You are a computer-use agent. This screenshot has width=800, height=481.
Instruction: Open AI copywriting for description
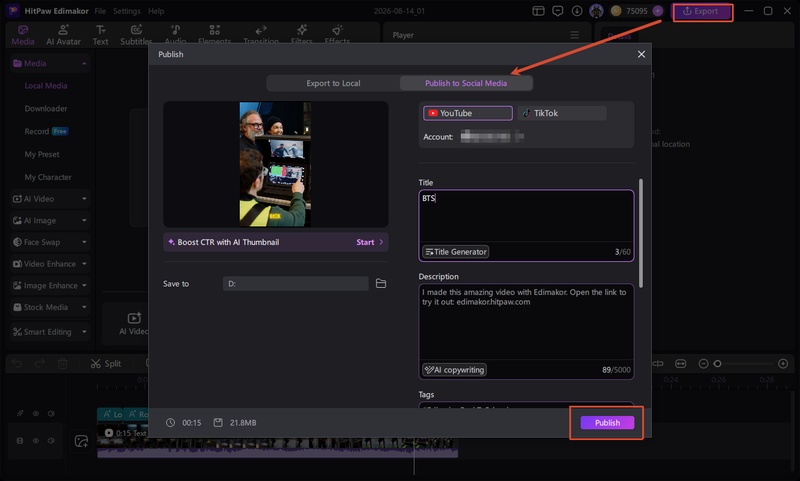[x=454, y=370]
